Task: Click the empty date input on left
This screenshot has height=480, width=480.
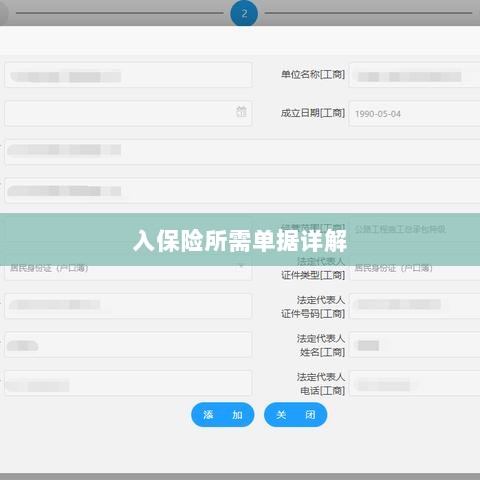Action: 128,114
